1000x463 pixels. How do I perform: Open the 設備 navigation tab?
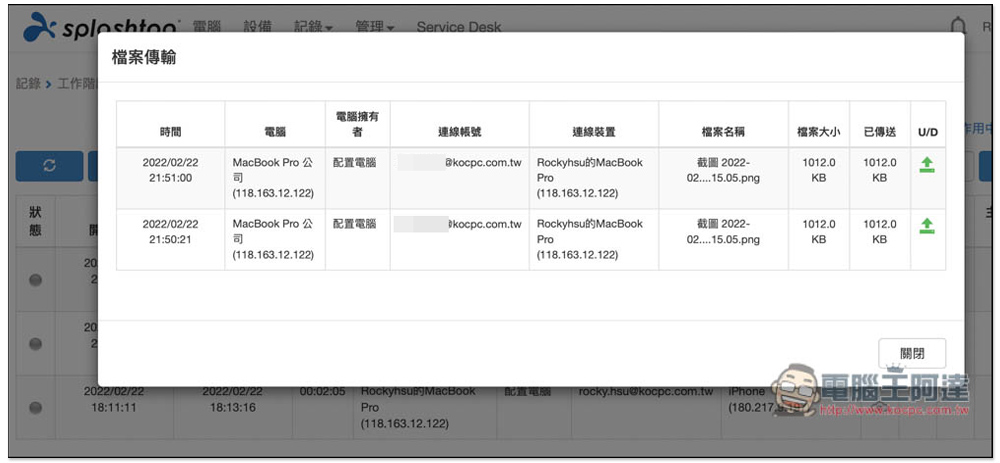coord(257,27)
